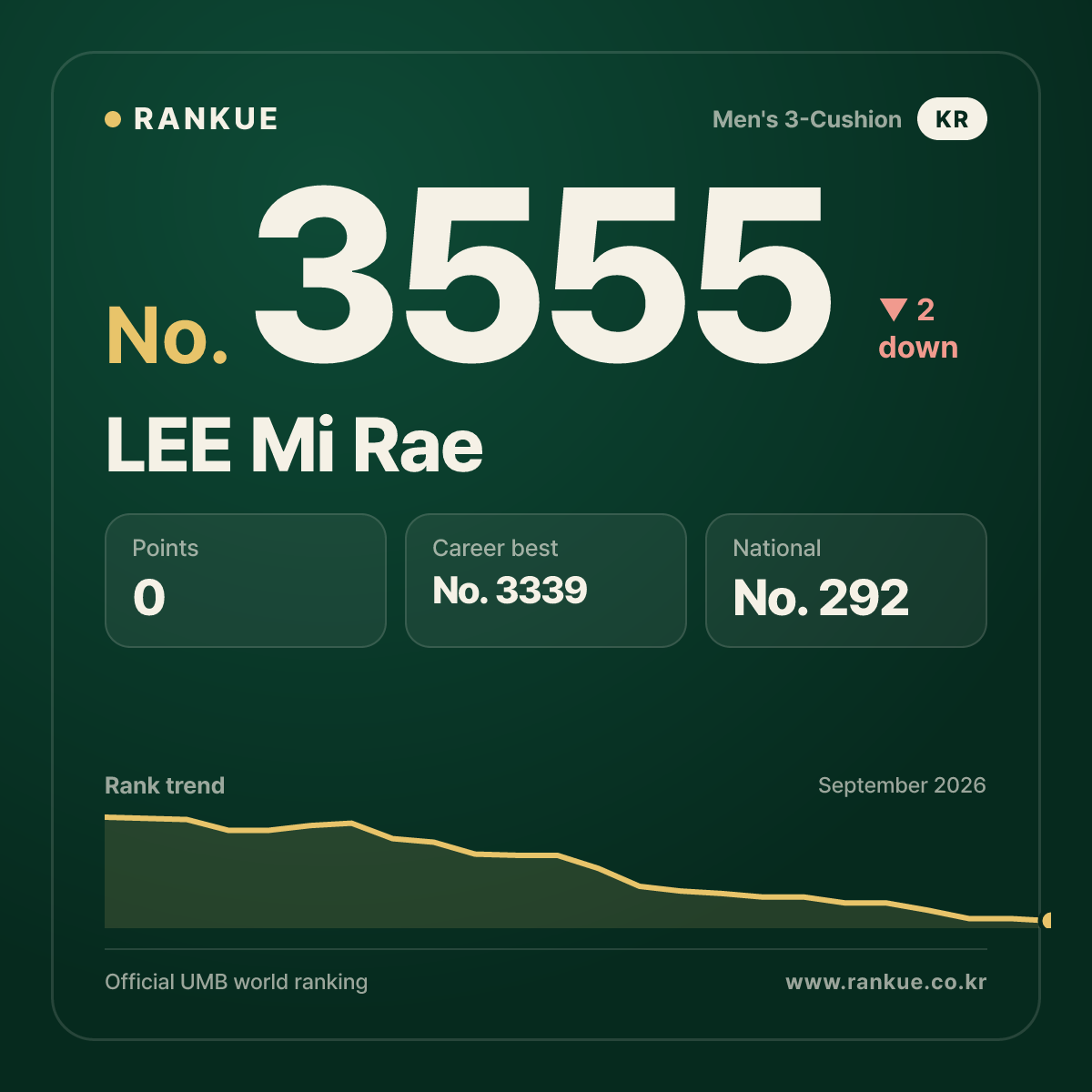Open the National ranking card

click(x=846, y=581)
